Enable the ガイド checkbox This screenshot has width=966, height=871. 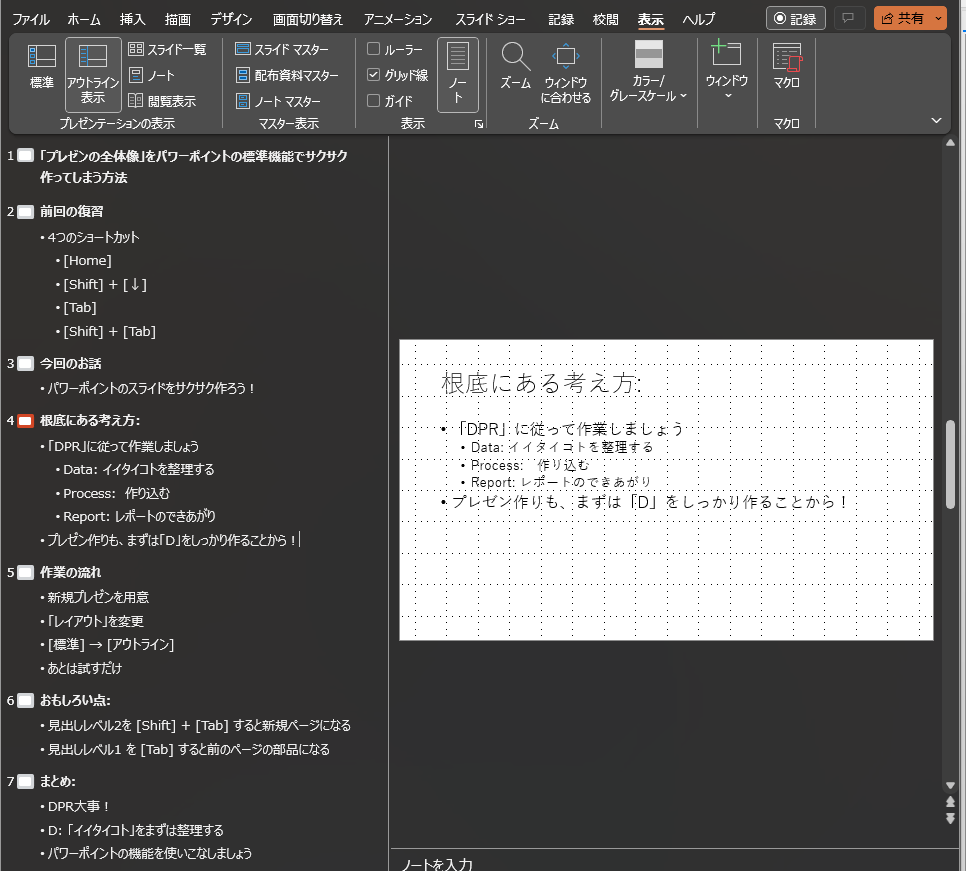coord(374,101)
